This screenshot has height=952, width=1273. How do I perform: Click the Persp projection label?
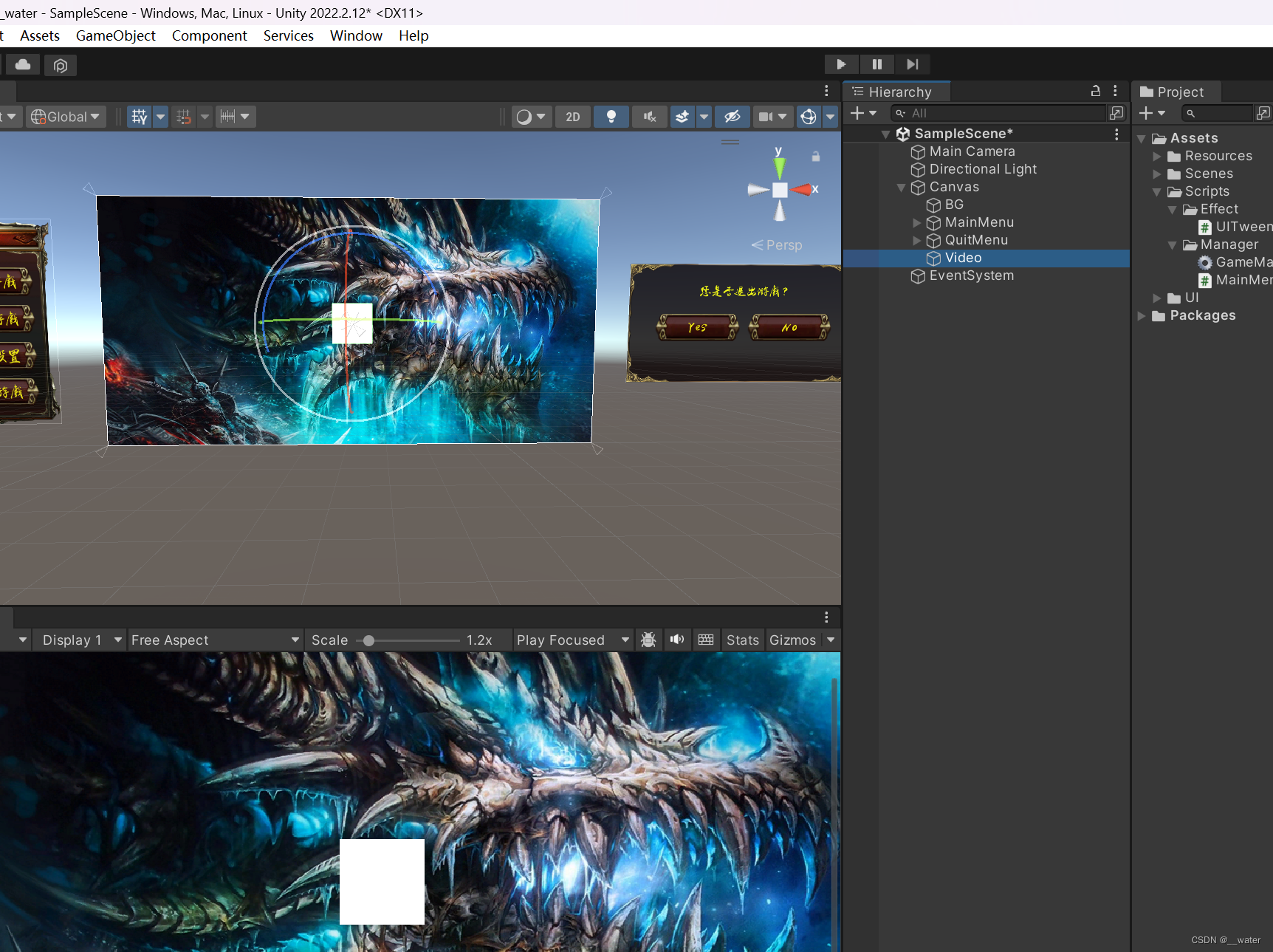coord(777,245)
